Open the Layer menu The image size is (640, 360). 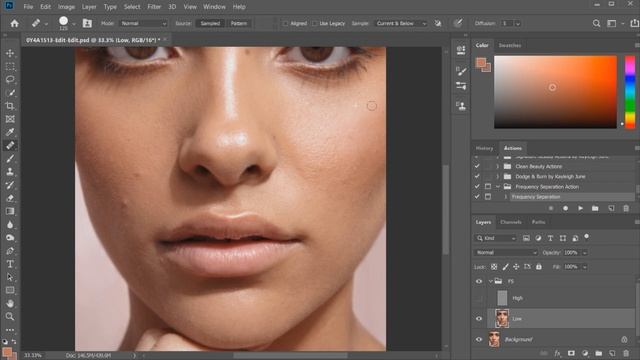(89, 7)
